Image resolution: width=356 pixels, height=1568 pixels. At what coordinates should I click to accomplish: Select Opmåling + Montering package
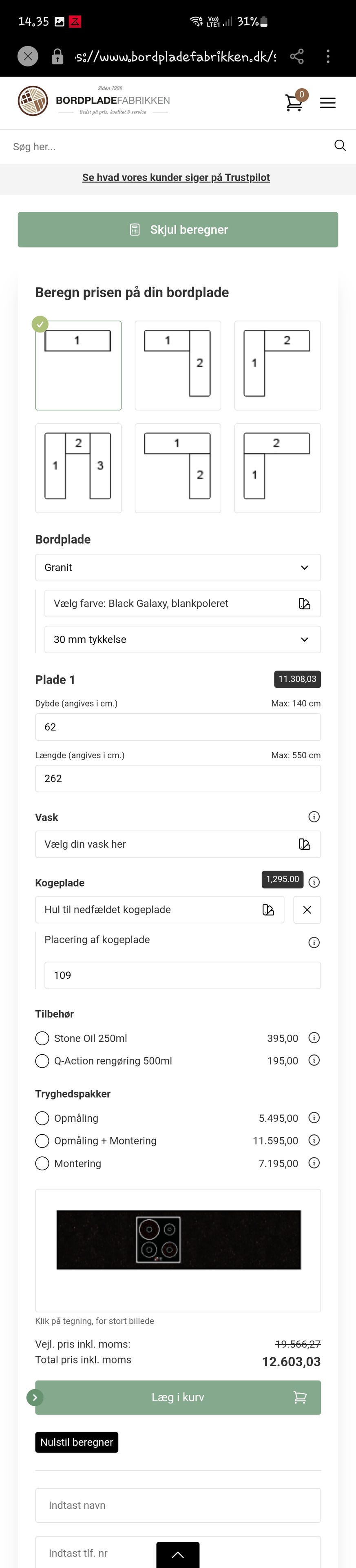[x=42, y=1141]
